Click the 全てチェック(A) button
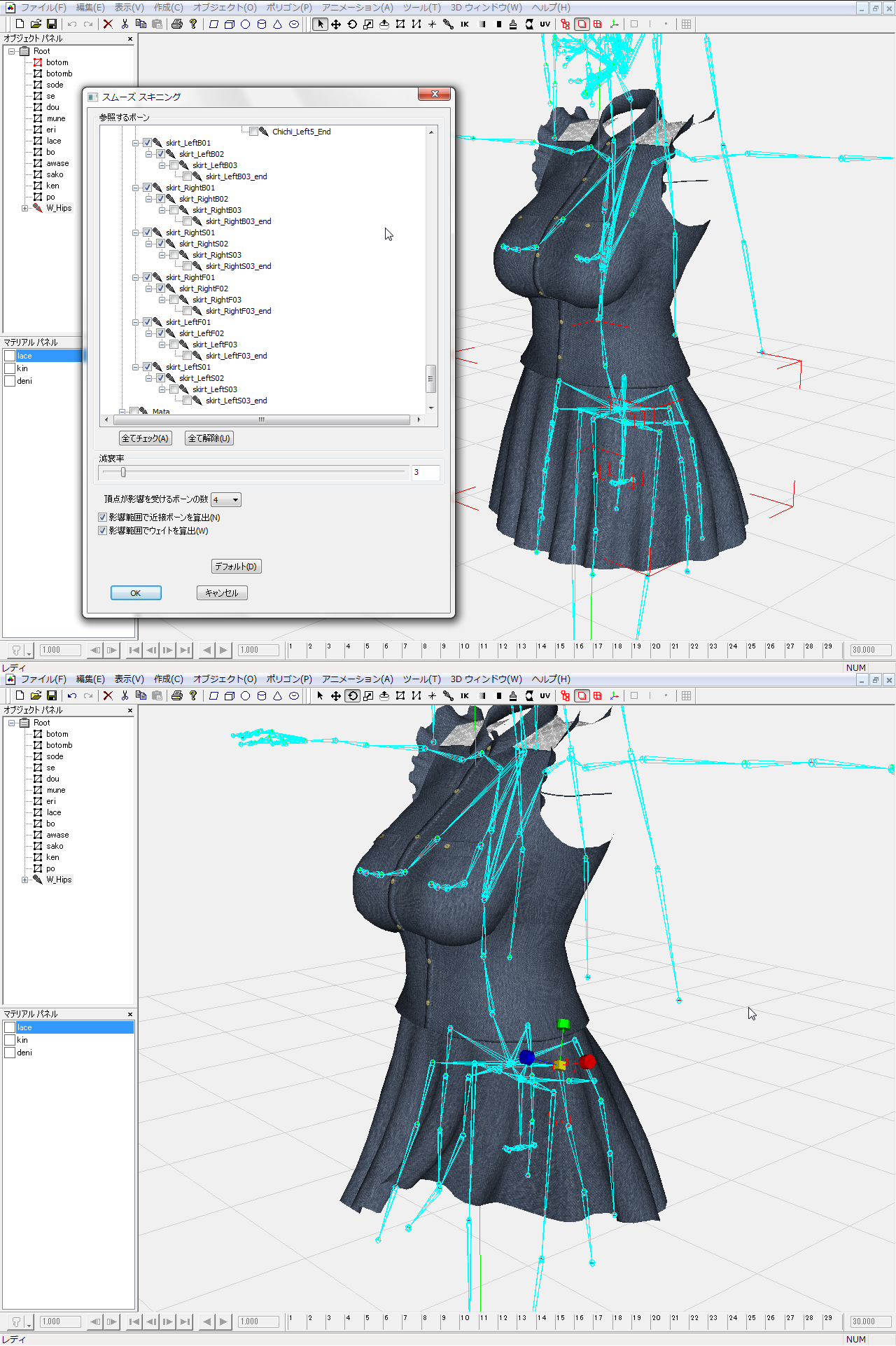The image size is (896, 1346). coord(145,438)
